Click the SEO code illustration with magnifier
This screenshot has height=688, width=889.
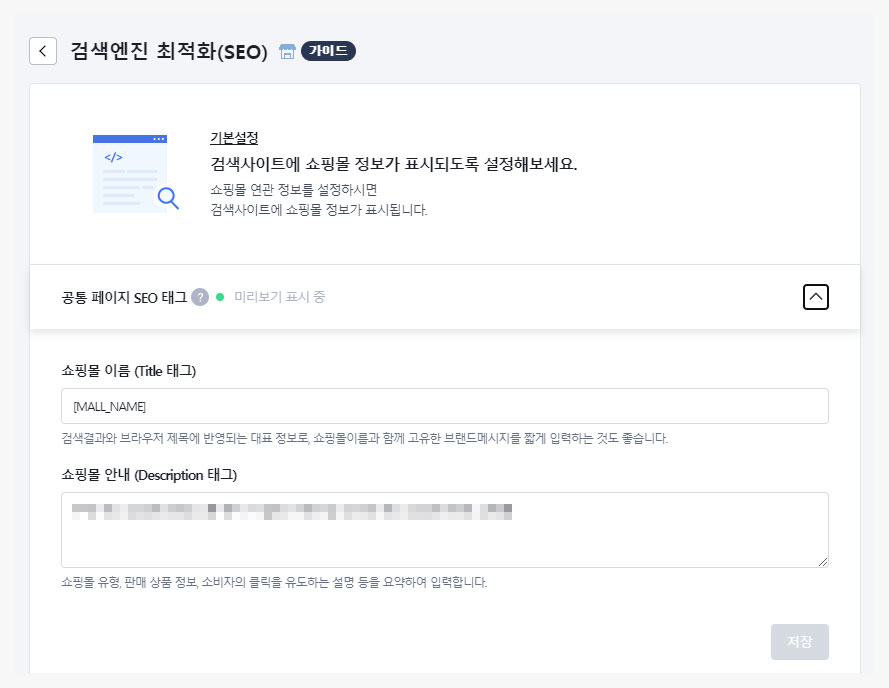pyautogui.click(x=135, y=173)
